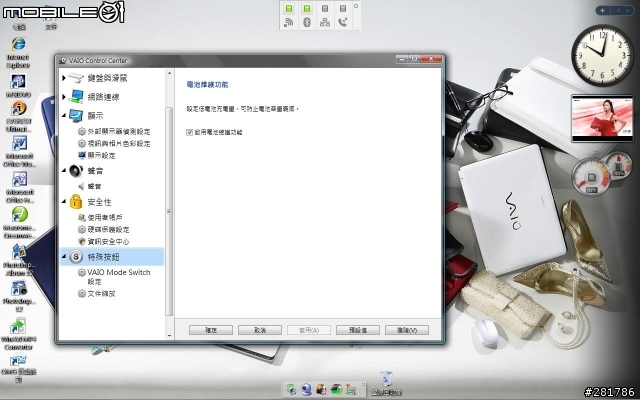The height and width of the screenshot is (400, 640).
Task: Open the 鍵盤與滑鼠 category in the tree
Action: click(x=107, y=78)
